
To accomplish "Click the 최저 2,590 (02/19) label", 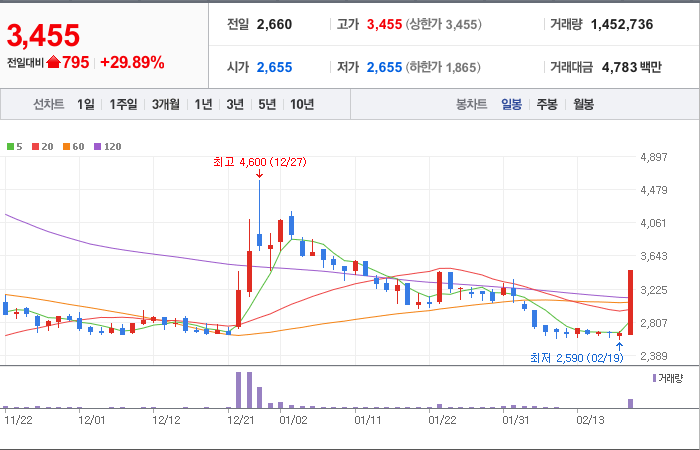I will click(x=576, y=358).
